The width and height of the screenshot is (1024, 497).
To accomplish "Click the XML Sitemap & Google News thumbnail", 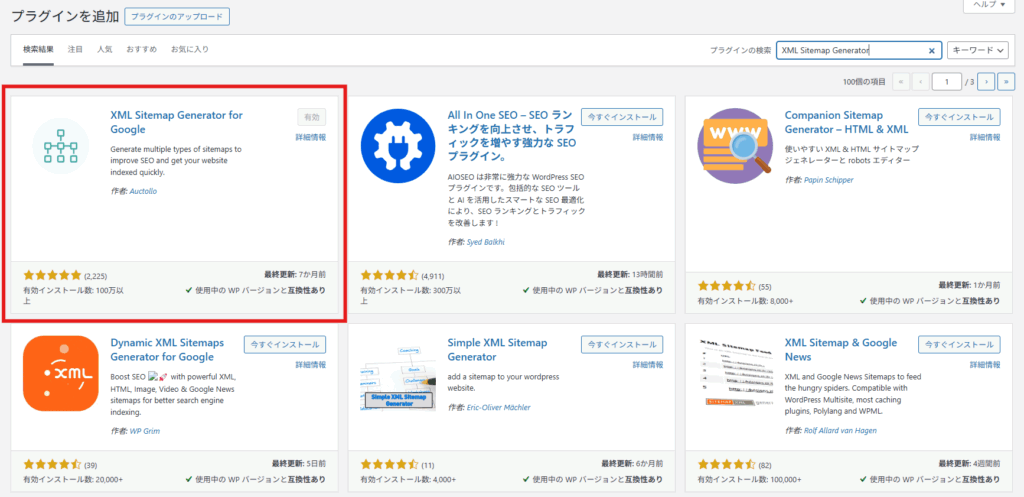I will click(x=735, y=374).
